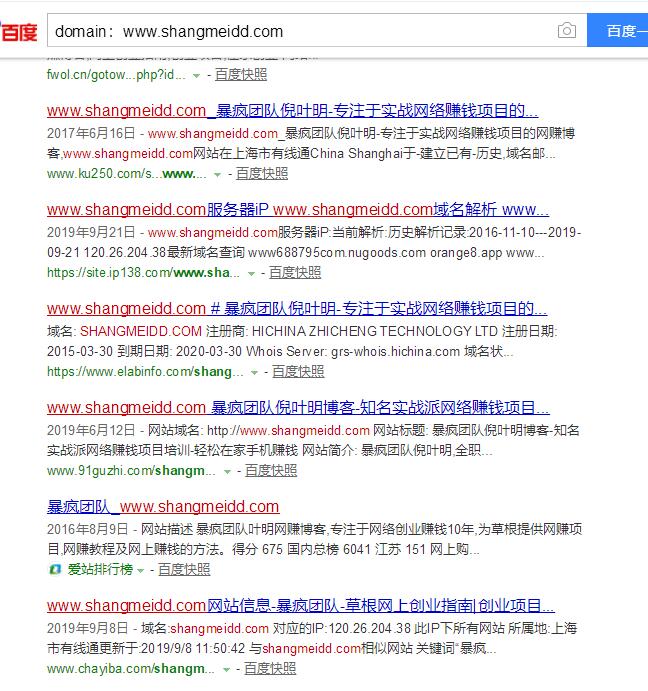
Task: Click the 爱站排行榜 site icon
Action: [55, 569]
